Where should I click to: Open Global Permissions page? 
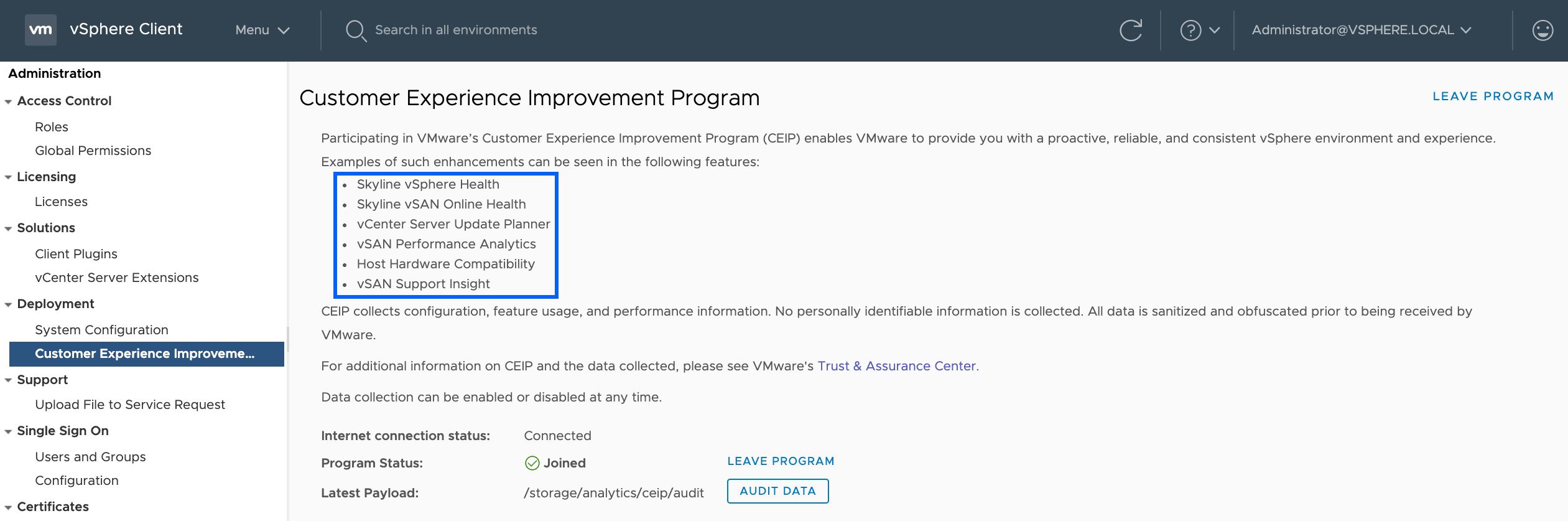(93, 151)
